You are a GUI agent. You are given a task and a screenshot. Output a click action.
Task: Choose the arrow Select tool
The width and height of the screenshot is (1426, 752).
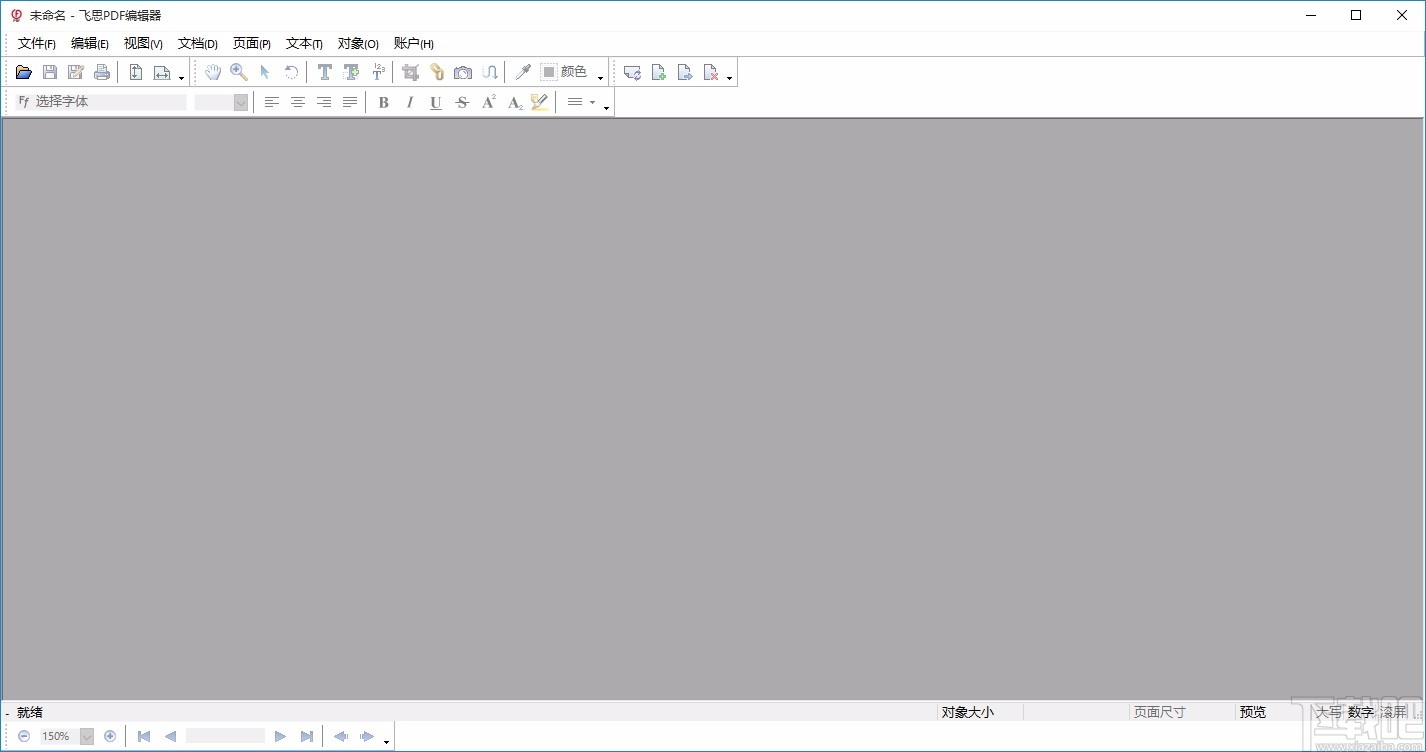(x=265, y=72)
